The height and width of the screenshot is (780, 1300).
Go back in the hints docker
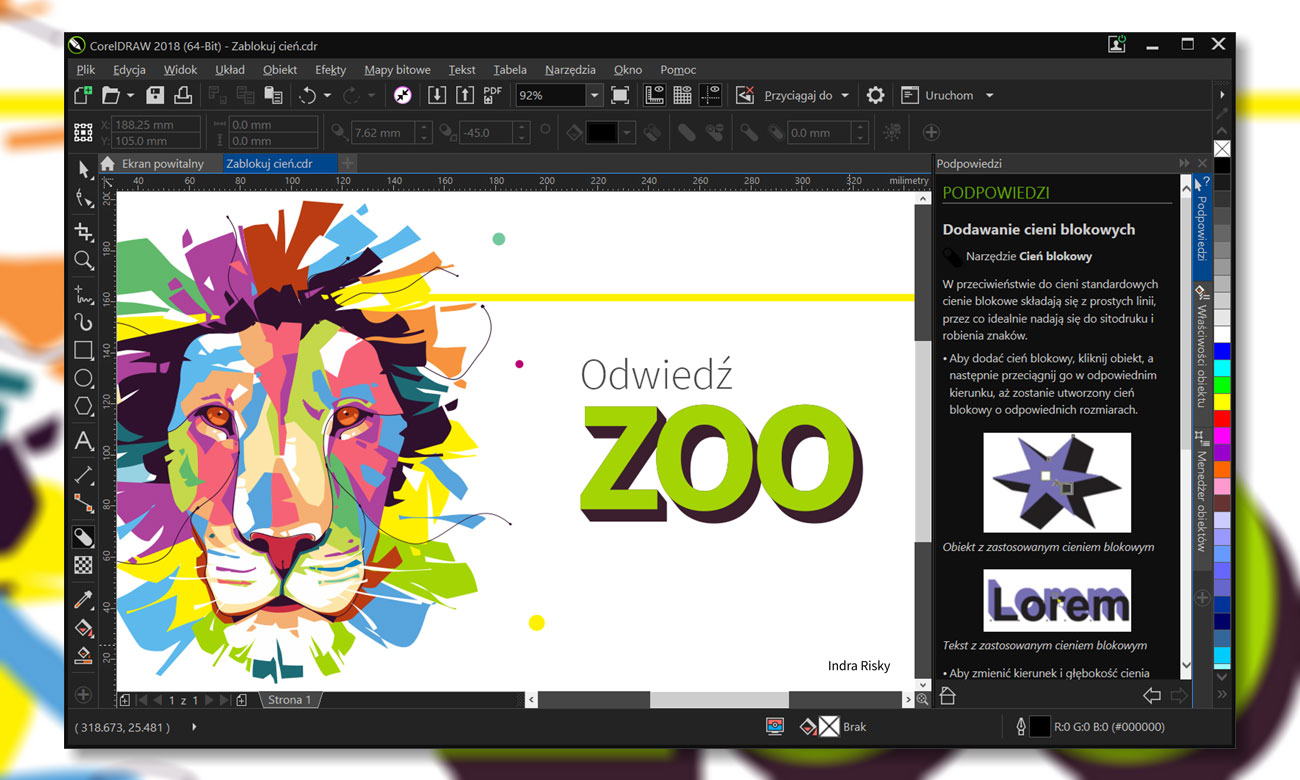click(x=1152, y=695)
